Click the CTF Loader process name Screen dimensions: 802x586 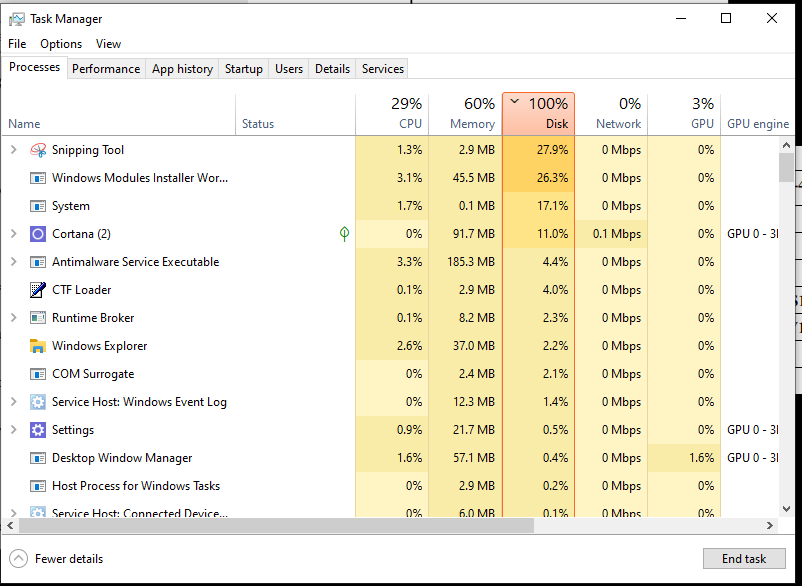[81, 290]
